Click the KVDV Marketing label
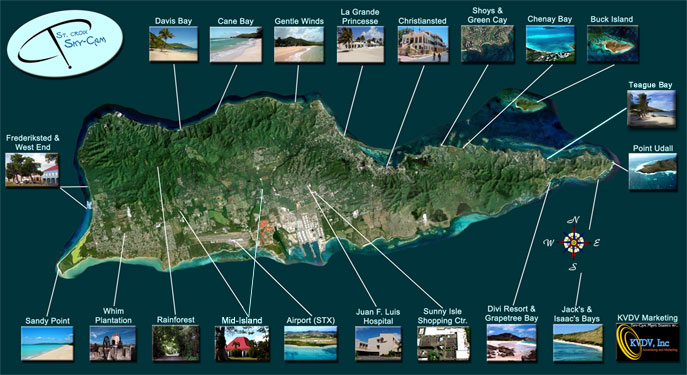The image size is (687, 375). (648, 318)
